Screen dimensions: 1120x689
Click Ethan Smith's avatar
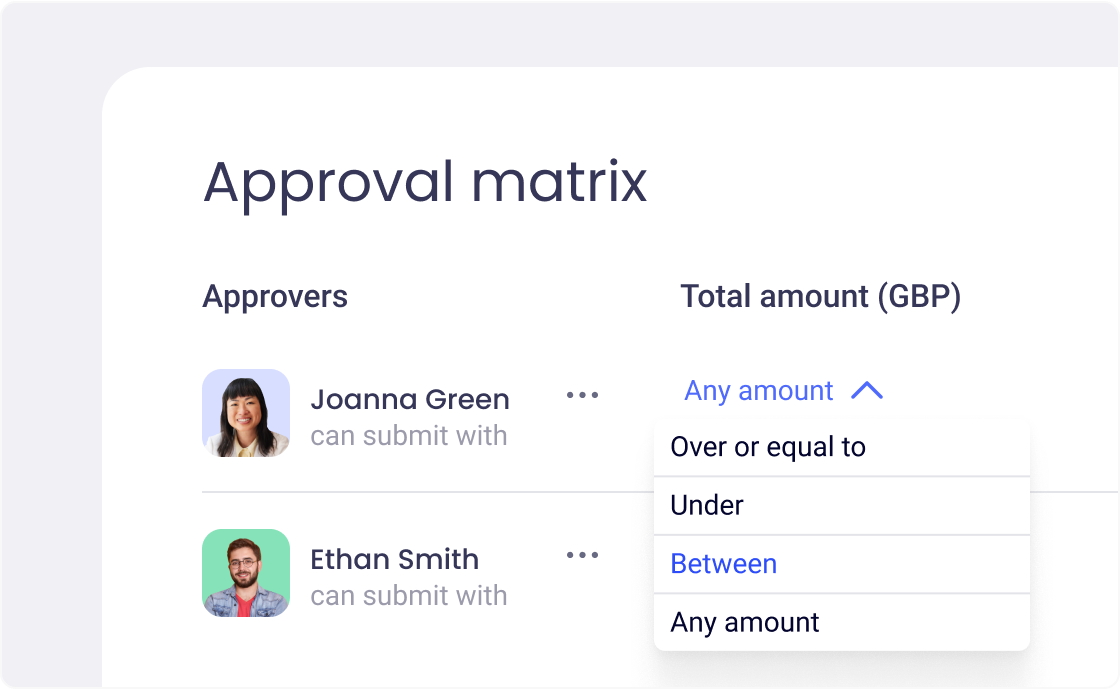246,573
